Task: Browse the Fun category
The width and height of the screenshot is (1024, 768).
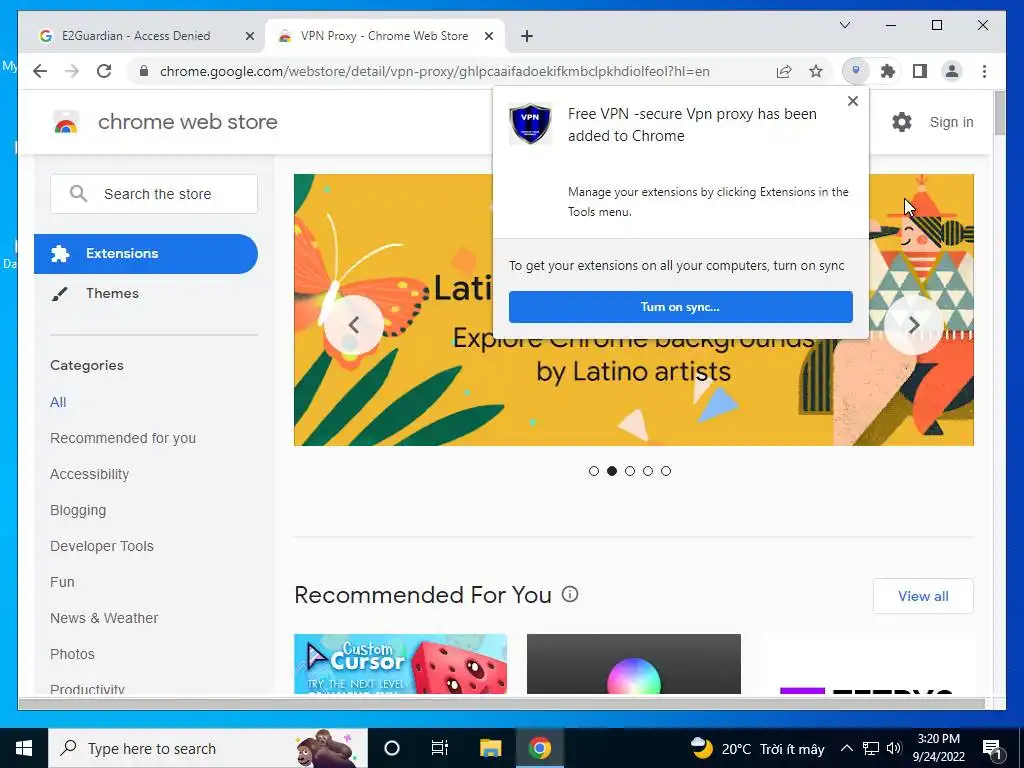Action: (62, 582)
